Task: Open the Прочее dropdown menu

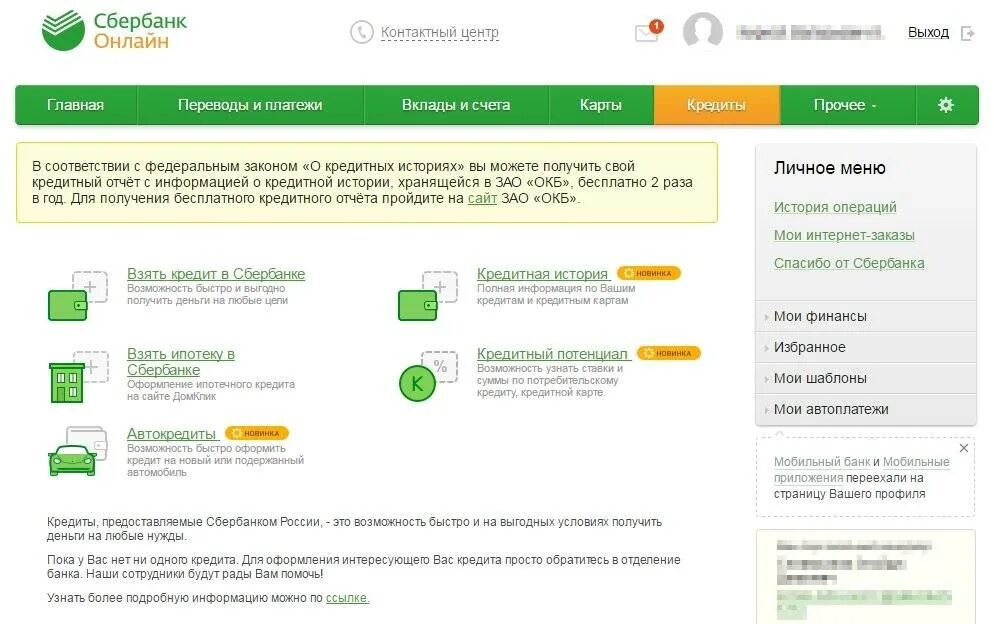Action: pyautogui.click(x=847, y=105)
